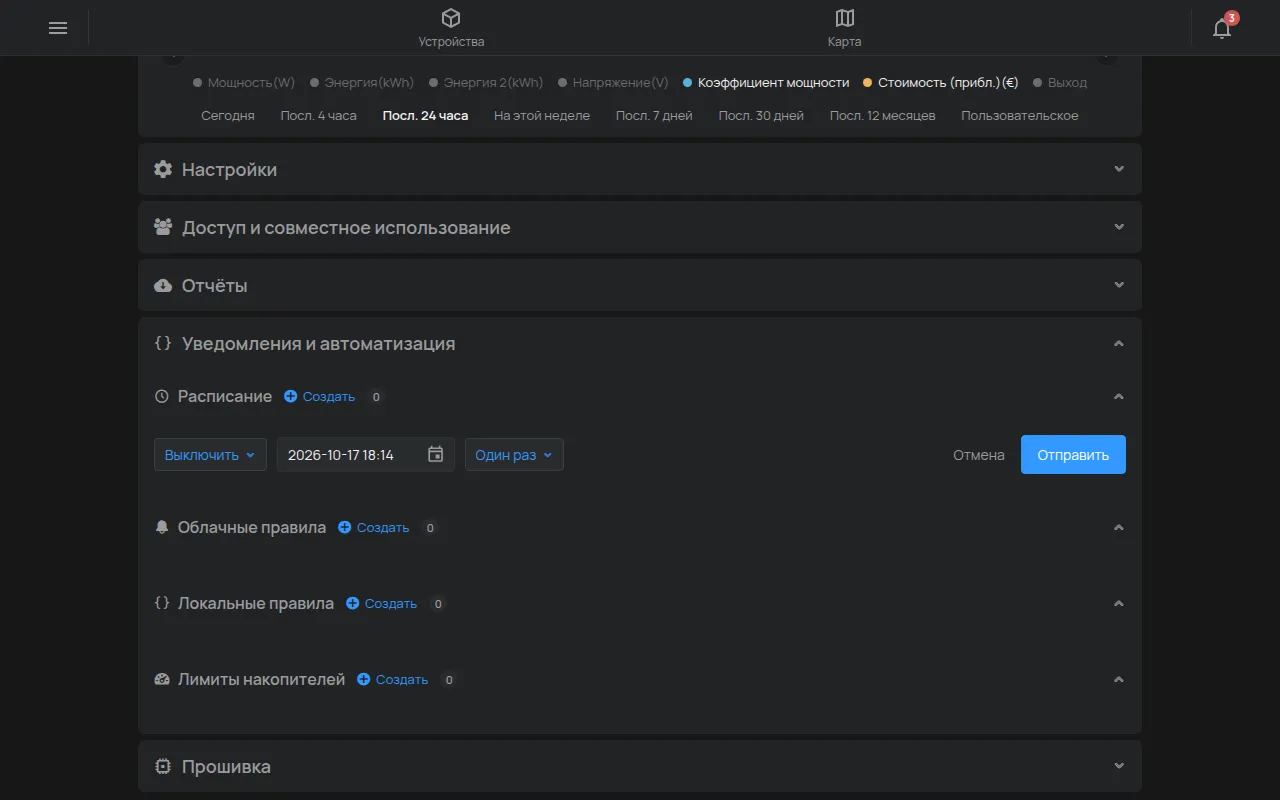Viewport: 1280px width, 800px height.
Task: Click plus icon to create Облачные правила
Action: point(344,527)
